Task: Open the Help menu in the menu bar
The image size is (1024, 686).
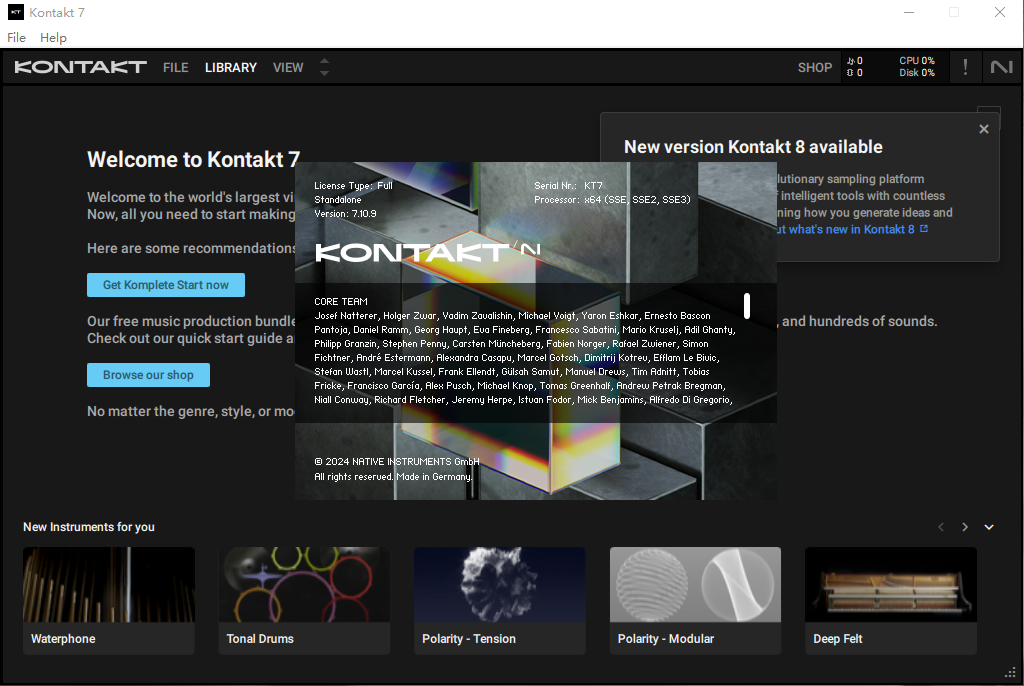Action: pyautogui.click(x=53, y=37)
